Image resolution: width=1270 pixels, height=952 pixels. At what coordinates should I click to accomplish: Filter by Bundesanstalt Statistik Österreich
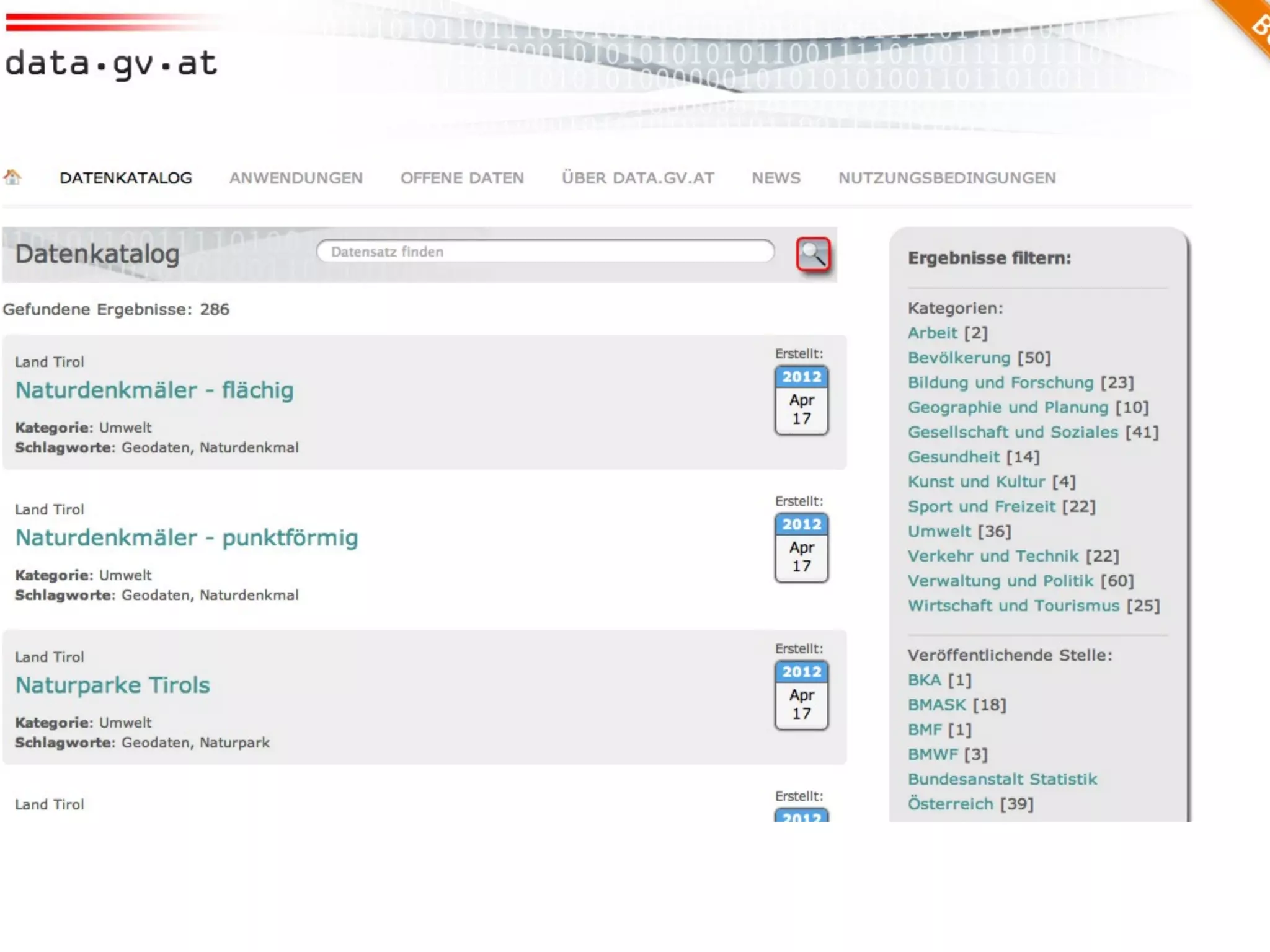[x=1001, y=779]
